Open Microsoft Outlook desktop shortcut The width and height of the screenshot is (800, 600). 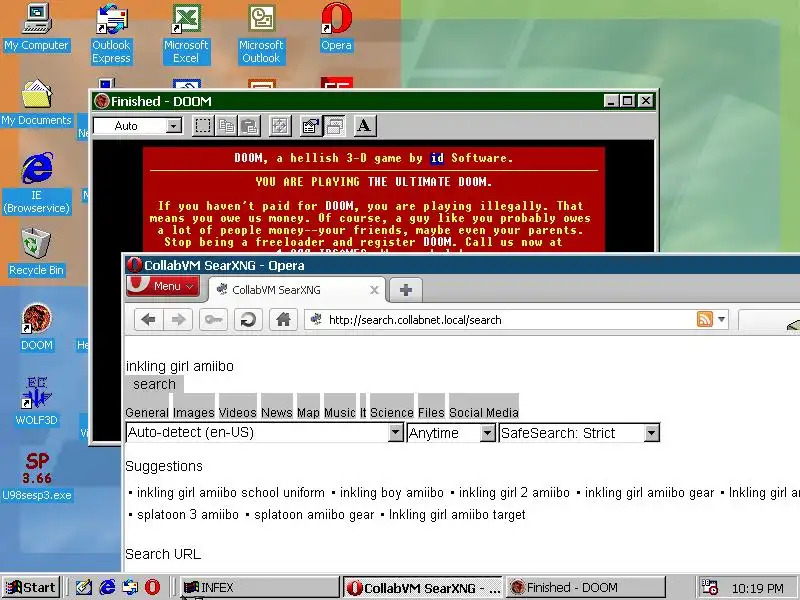tap(261, 34)
